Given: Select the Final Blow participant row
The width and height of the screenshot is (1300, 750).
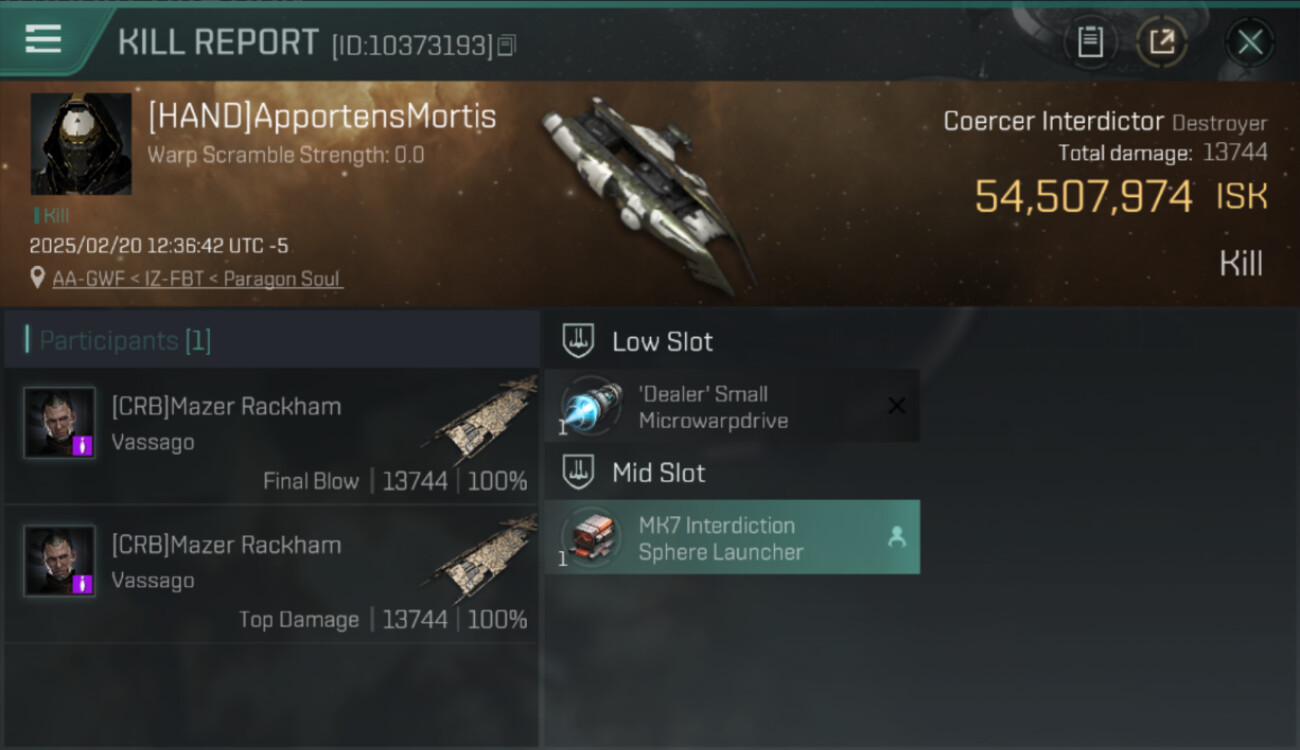Looking at the screenshot, I should (x=272, y=437).
